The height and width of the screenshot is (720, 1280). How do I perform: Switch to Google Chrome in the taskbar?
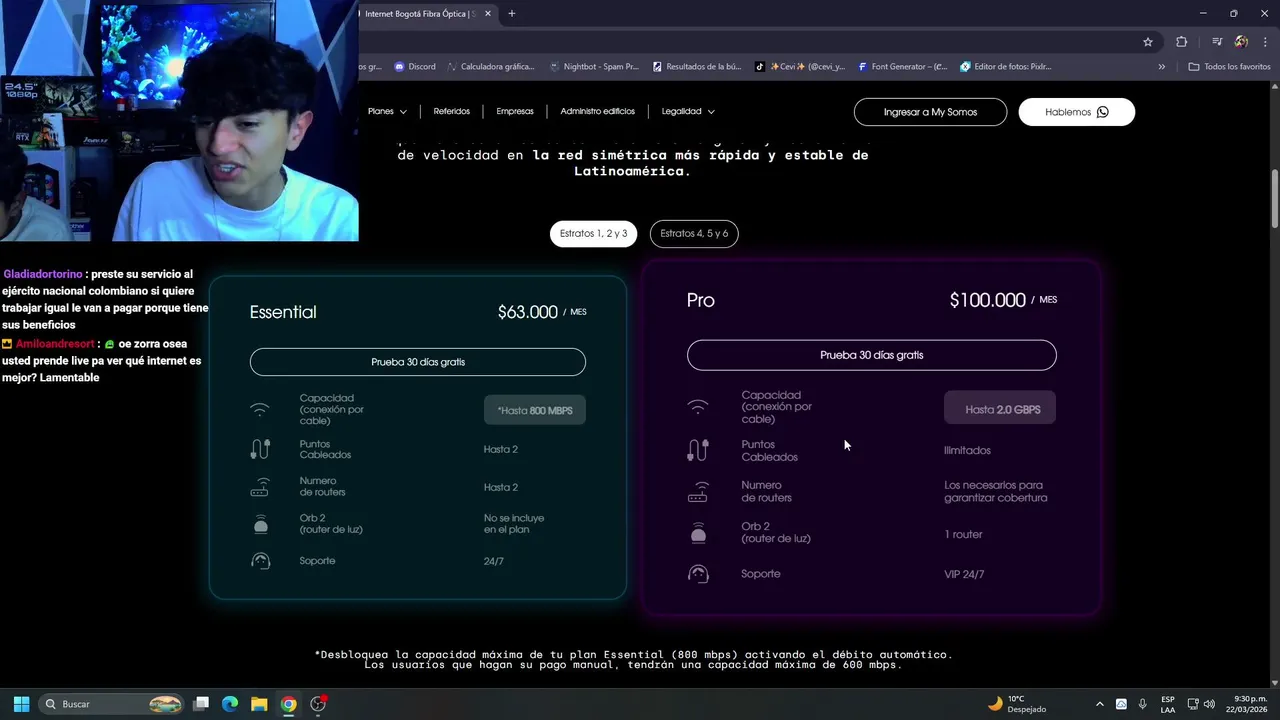(288, 704)
